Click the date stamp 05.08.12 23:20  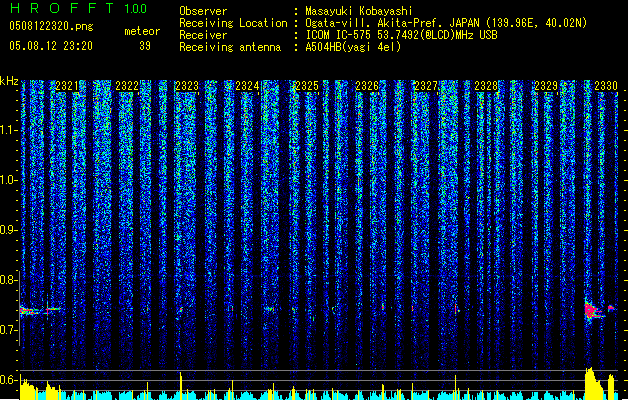click(x=51, y=46)
